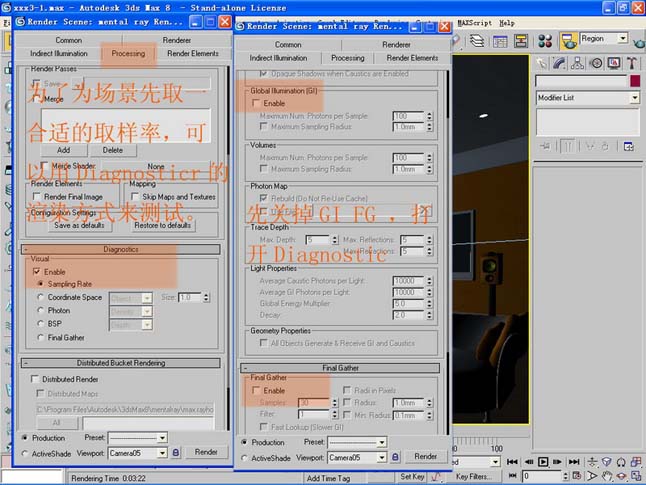This screenshot has height=485, width=646.
Task: Select the Photon diagnostic radio button
Action: click(40, 310)
